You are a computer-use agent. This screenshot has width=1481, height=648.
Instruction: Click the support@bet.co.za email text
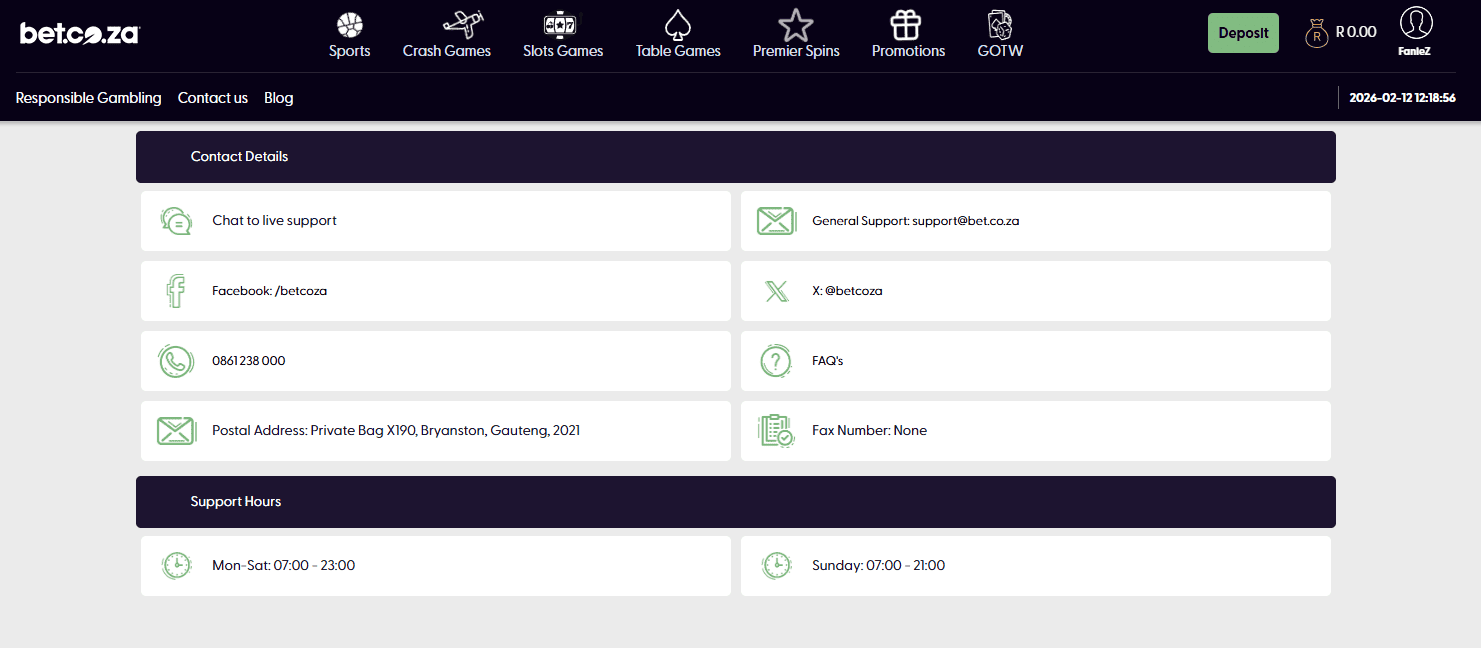tap(966, 221)
